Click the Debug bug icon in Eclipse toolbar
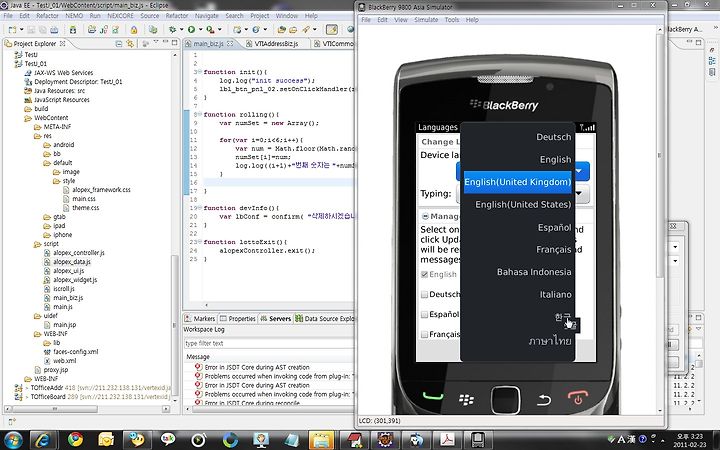Image resolution: width=720 pixels, height=450 pixels. pyautogui.click(x=173, y=30)
